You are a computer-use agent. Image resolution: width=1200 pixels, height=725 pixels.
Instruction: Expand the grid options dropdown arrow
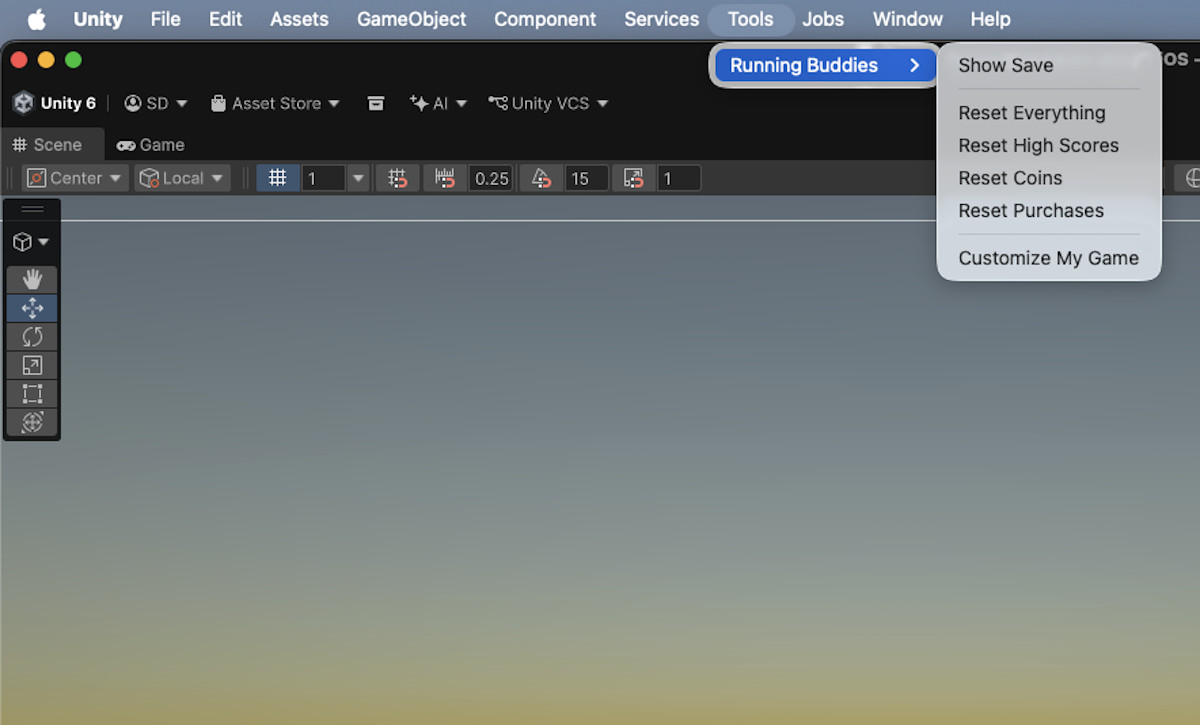point(359,178)
